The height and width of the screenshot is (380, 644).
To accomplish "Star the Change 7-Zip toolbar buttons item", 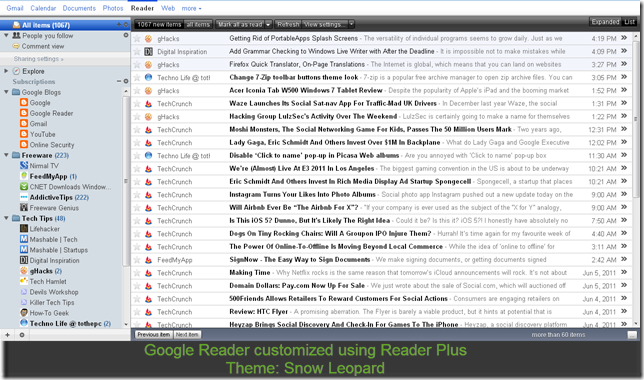I will (137, 78).
